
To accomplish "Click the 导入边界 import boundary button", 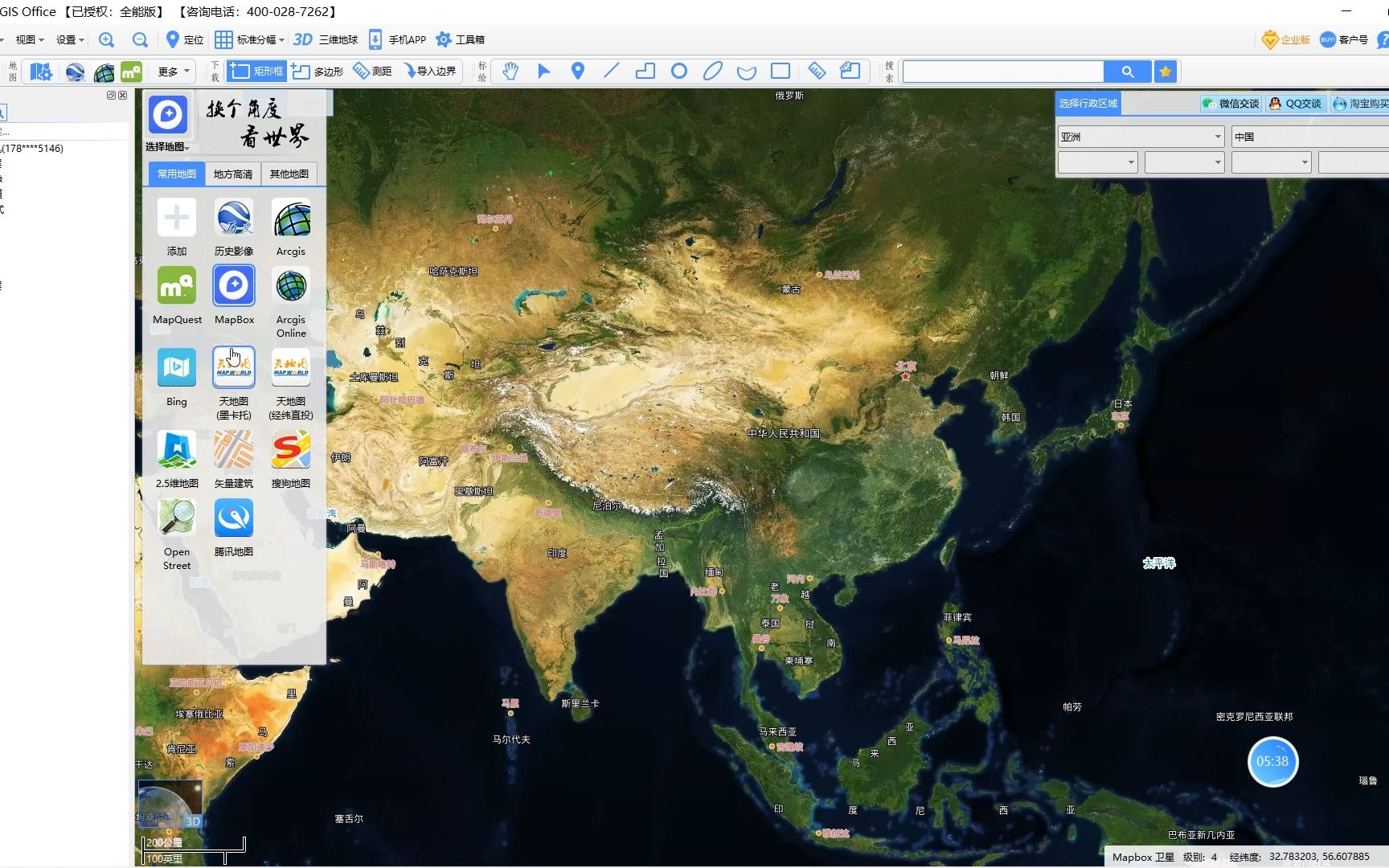I will pos(430,72).
